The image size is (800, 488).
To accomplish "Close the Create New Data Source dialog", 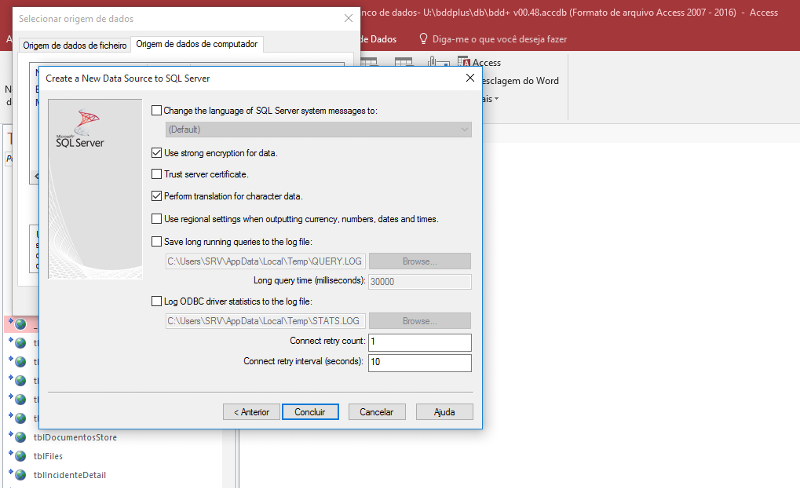I will tap(470, 78).
